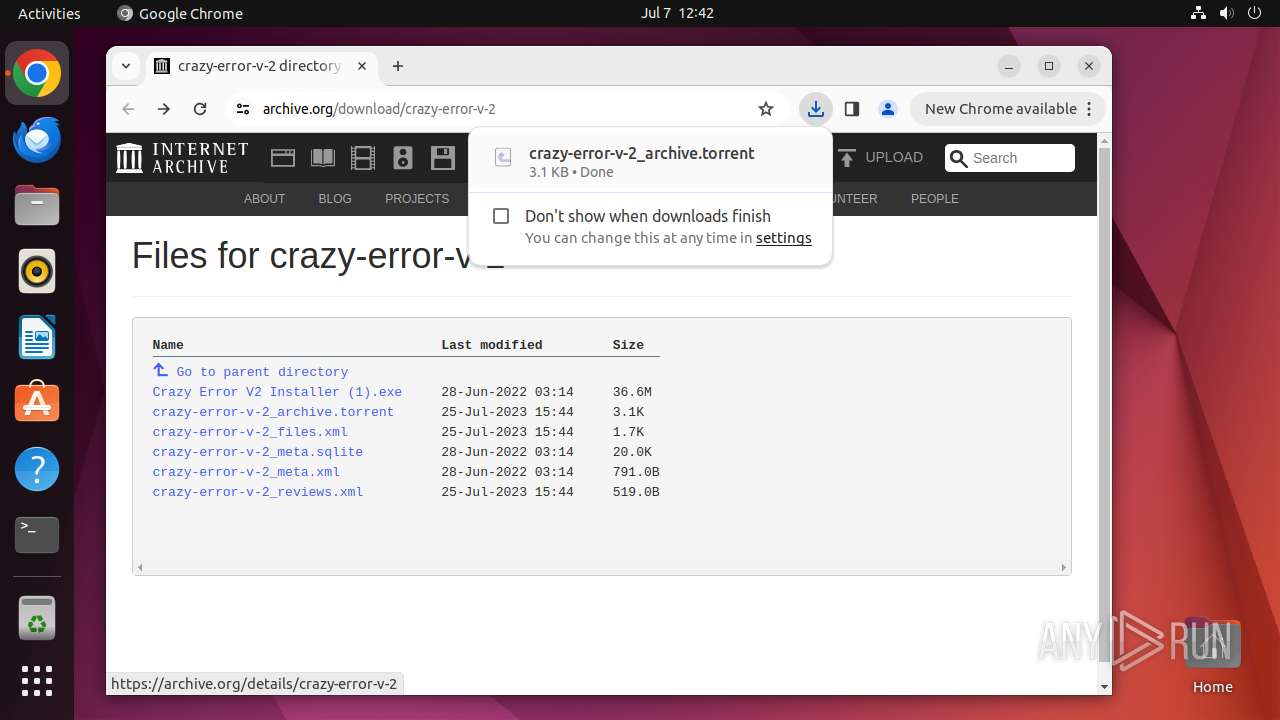Click the file listing left scroll arrow
Viewport: 1280px width, 720px height.
[140, 567]
